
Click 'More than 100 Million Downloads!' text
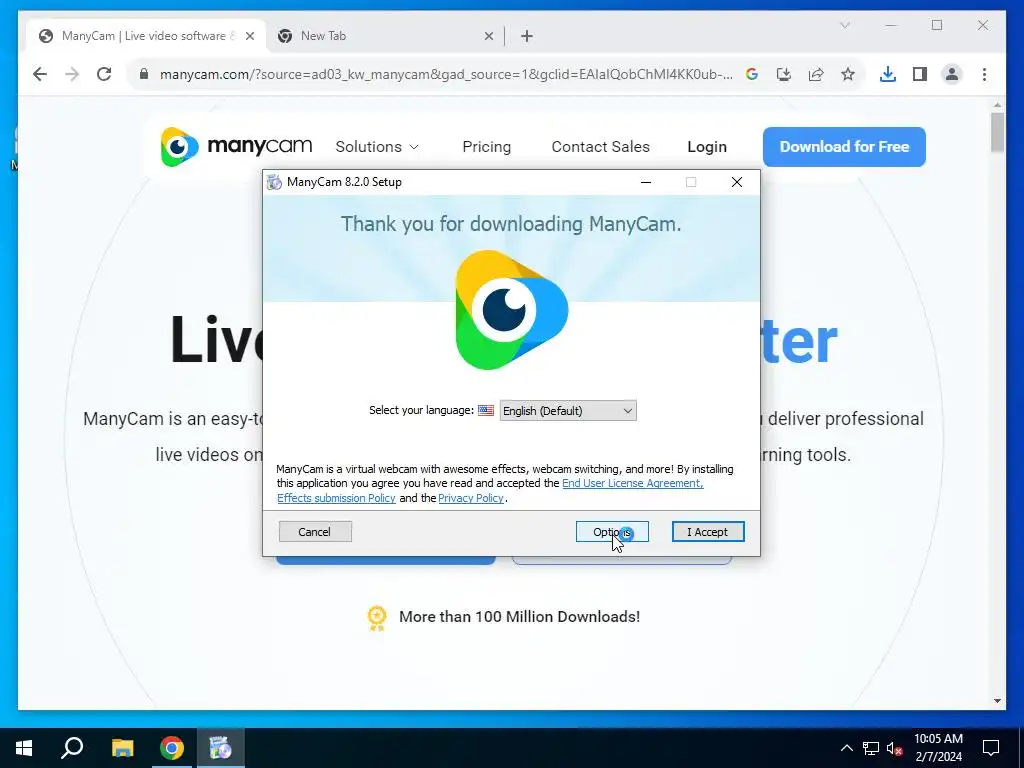pos(519,616)
